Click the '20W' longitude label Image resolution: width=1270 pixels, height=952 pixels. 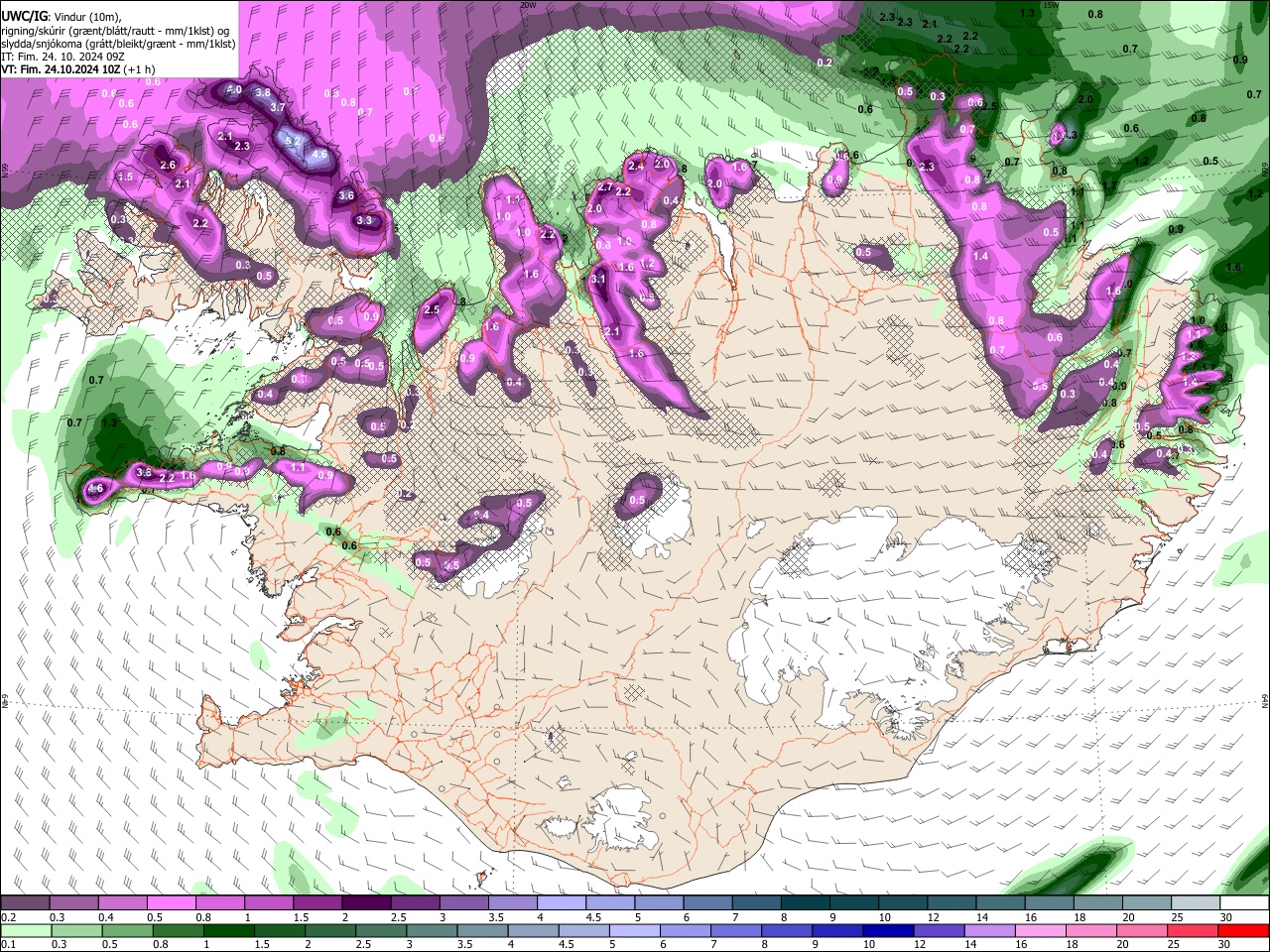(528, 5)
